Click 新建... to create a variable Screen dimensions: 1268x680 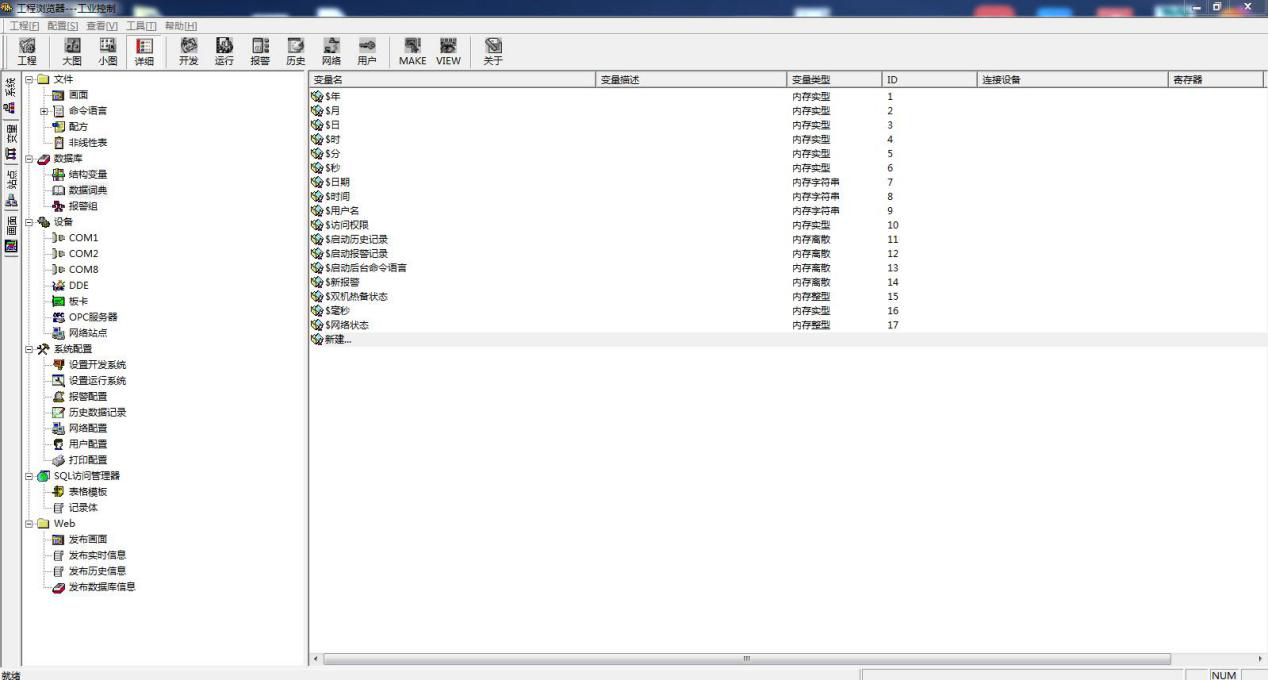(338, 340)
